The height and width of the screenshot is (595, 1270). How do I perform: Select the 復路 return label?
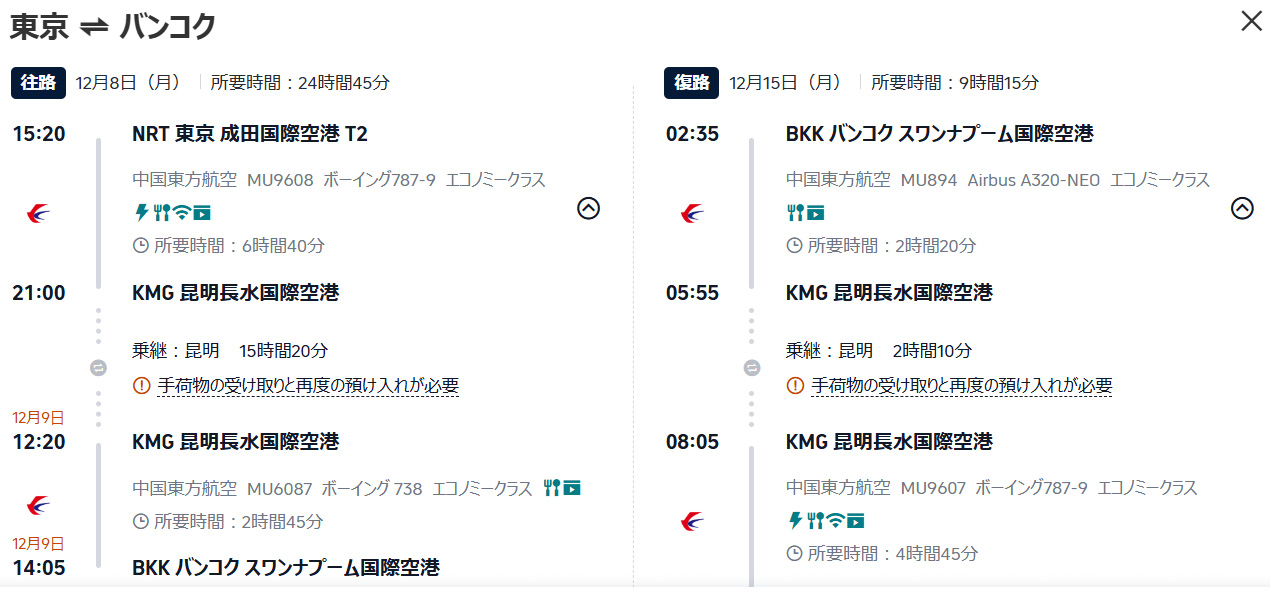[x=691, y=82]
